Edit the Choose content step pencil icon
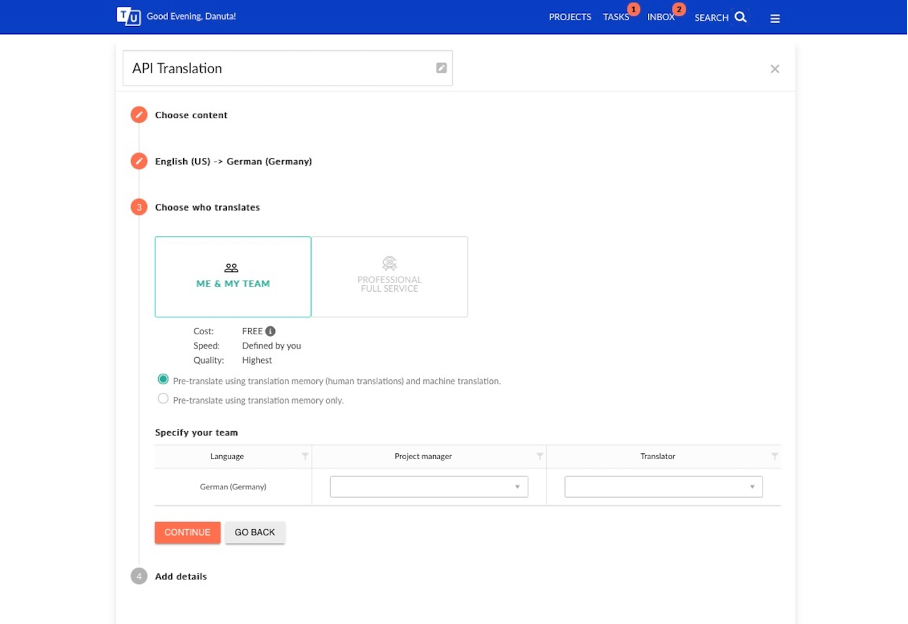Screen dimensions: 908x624 point(139,115)
